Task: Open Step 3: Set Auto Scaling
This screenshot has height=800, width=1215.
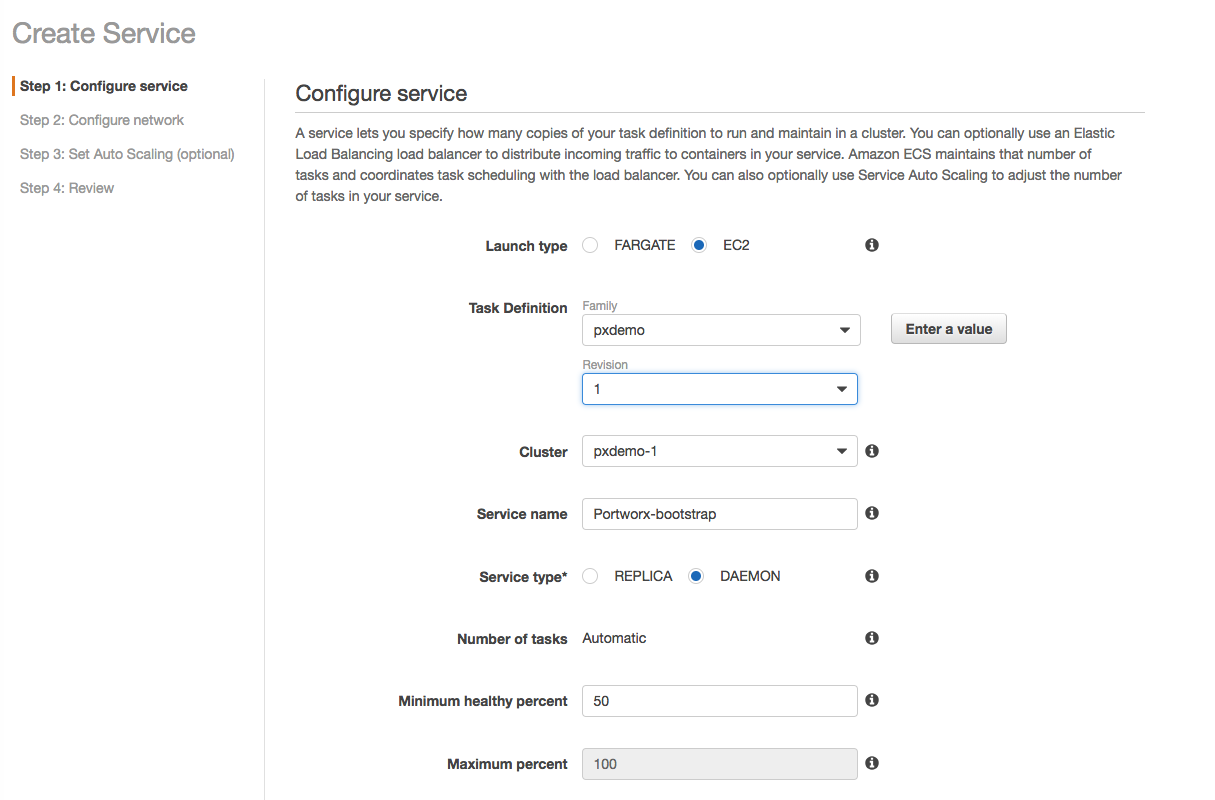Action: (x=127, y=153)
